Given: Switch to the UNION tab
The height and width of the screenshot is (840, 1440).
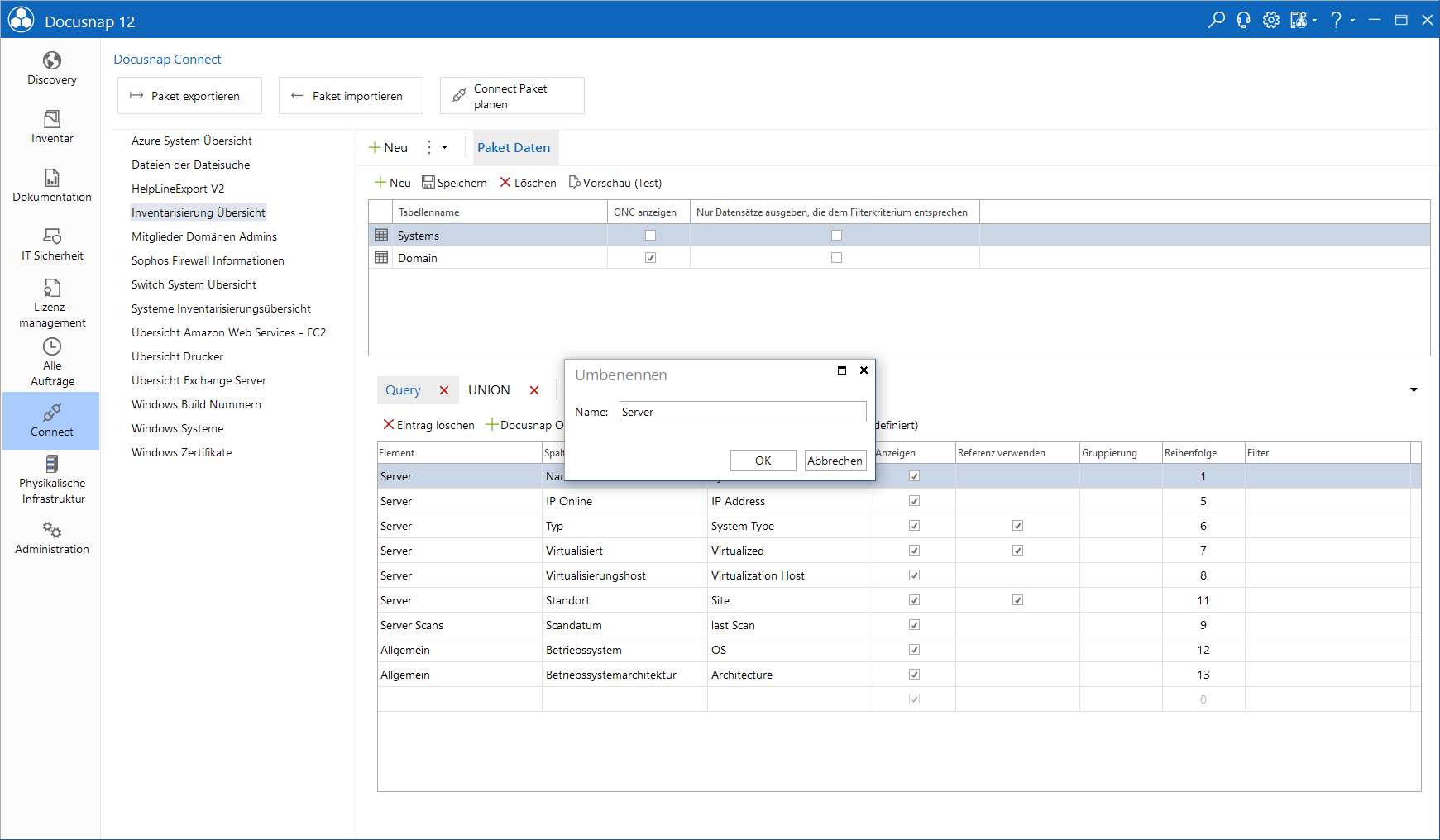Looking at the screenshot, I should click(x=489, y=390).
